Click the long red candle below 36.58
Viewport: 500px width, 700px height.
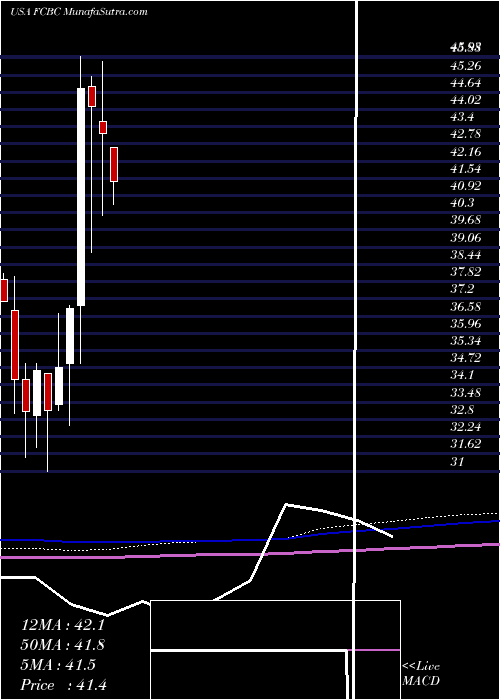(15, 345)
